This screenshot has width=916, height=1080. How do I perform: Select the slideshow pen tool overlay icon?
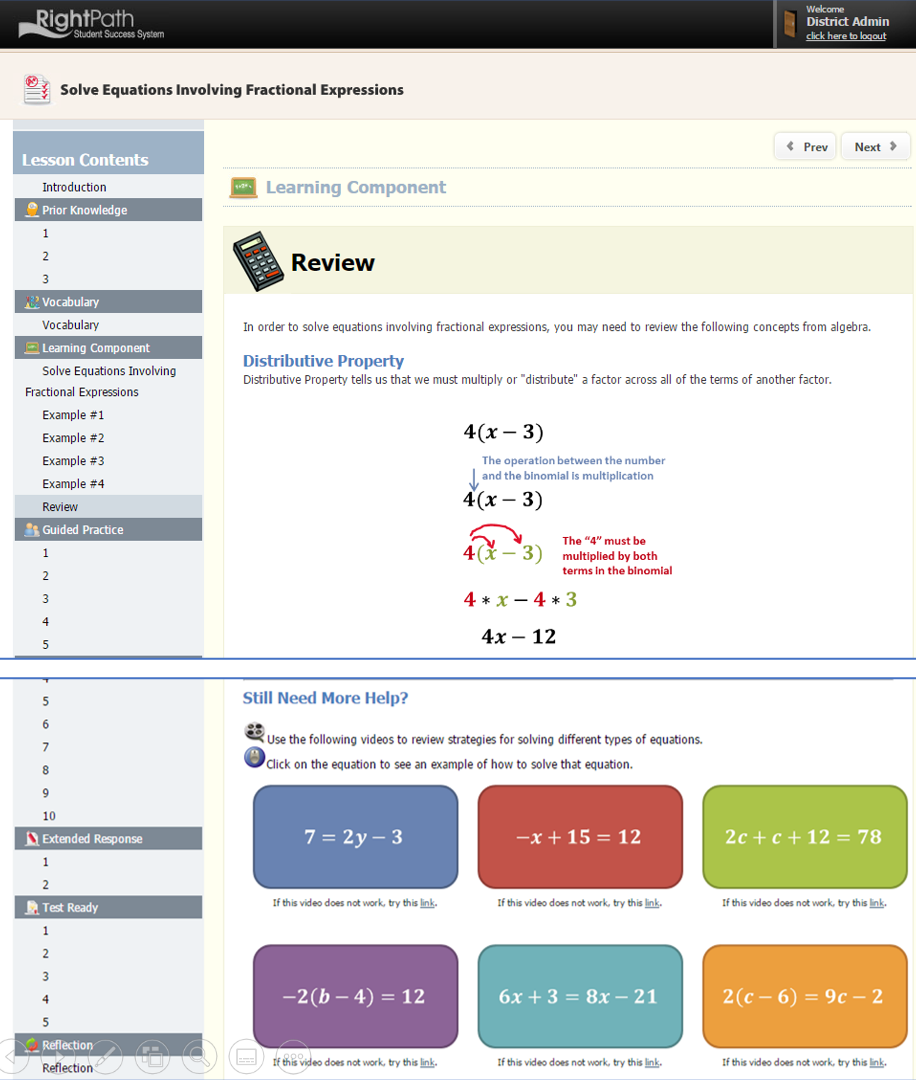tap(105, 1056)
